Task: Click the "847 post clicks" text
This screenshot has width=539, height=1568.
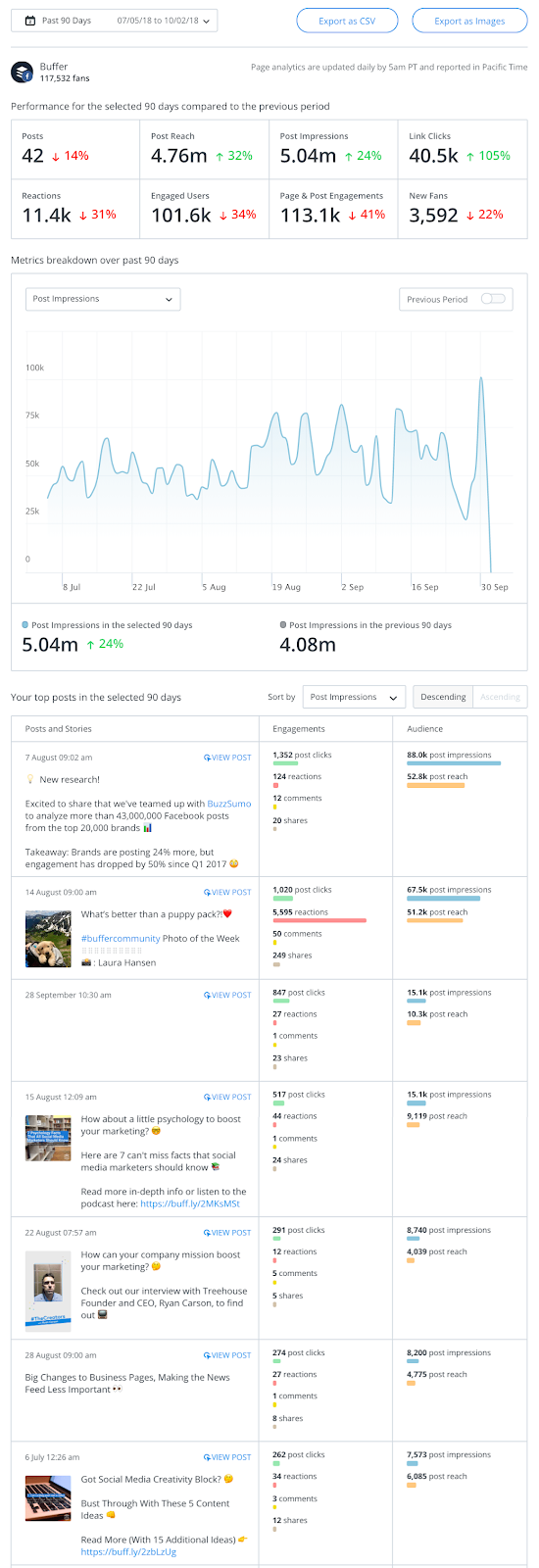Action: pyautogui.click(x=299, y=993)
